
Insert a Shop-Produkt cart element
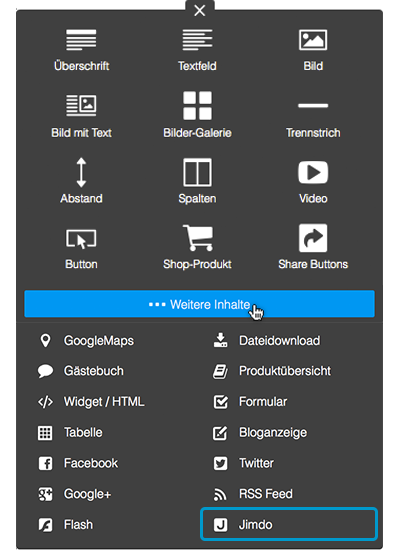(197, 247)
